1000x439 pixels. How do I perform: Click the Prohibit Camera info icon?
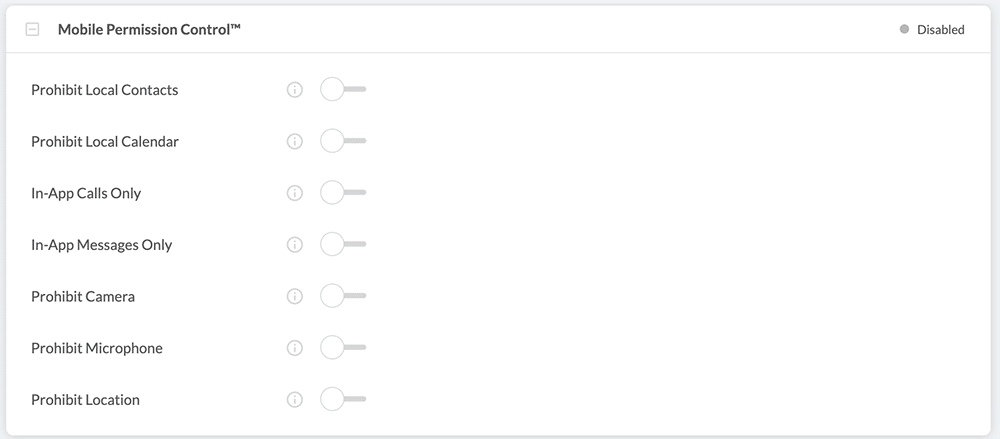[x=294, y=296]
